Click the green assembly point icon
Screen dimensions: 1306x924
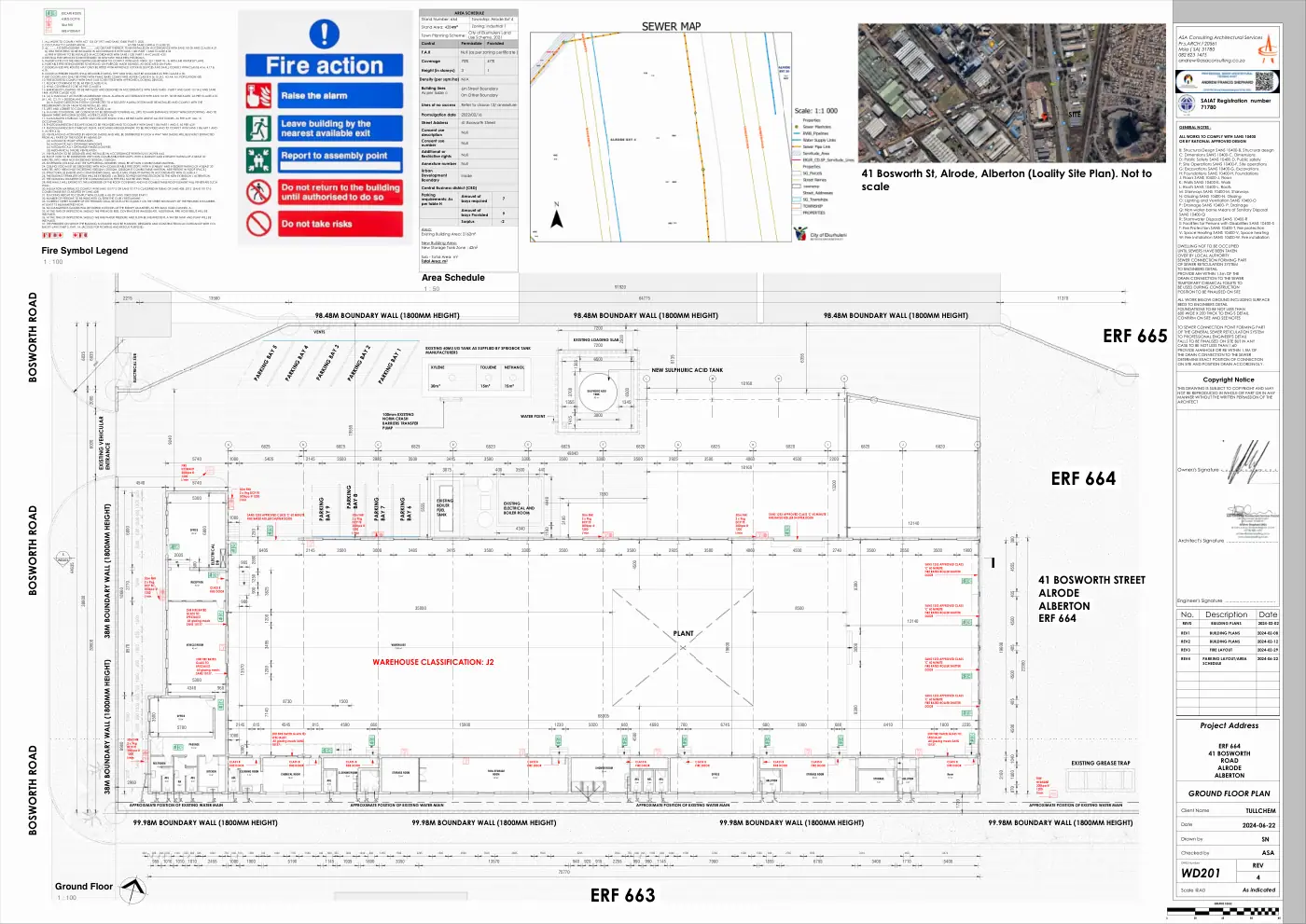click(259, 160)
